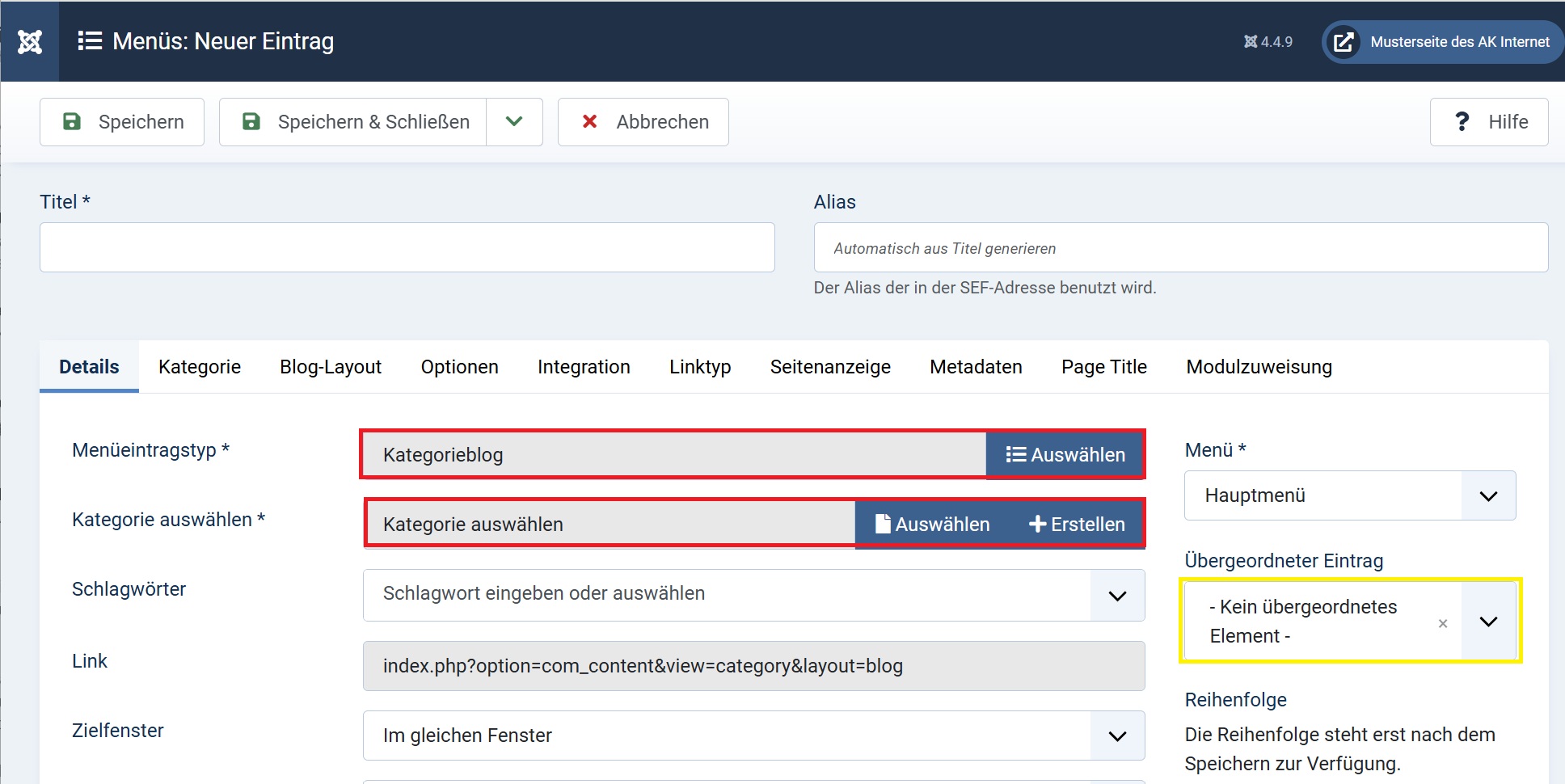Screen dimensions: 1565x784
Task: Expand the Zielfenster dropdown
Action: pos(1117,736)
